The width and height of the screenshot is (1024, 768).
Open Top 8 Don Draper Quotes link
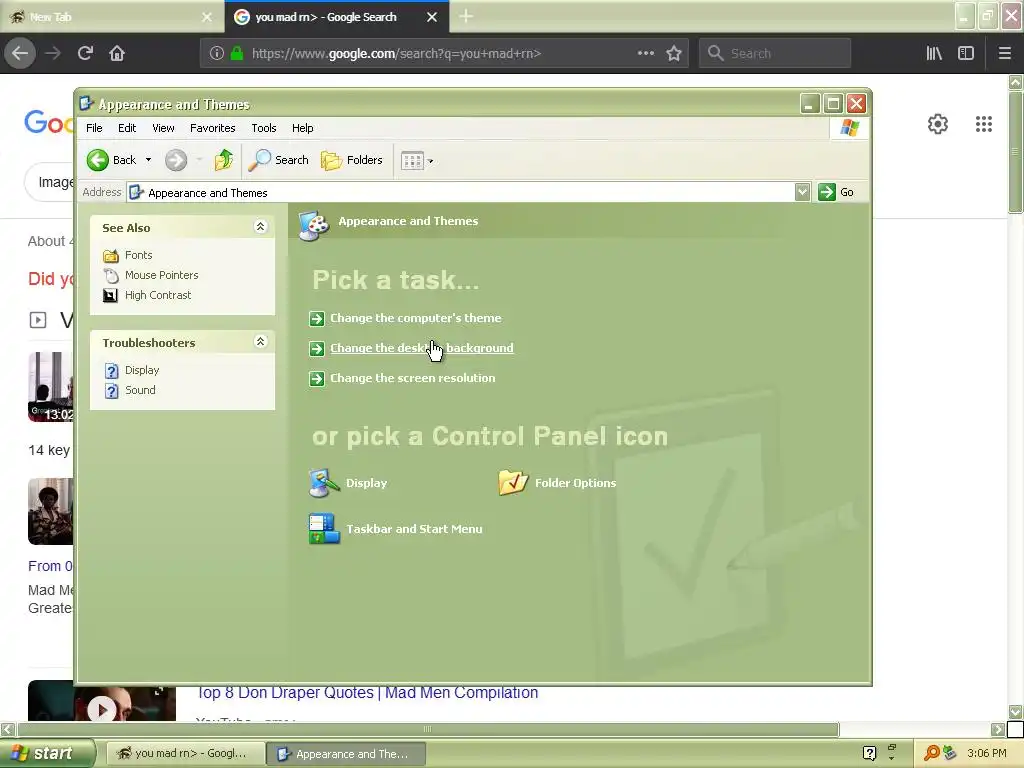pos(367,693)
